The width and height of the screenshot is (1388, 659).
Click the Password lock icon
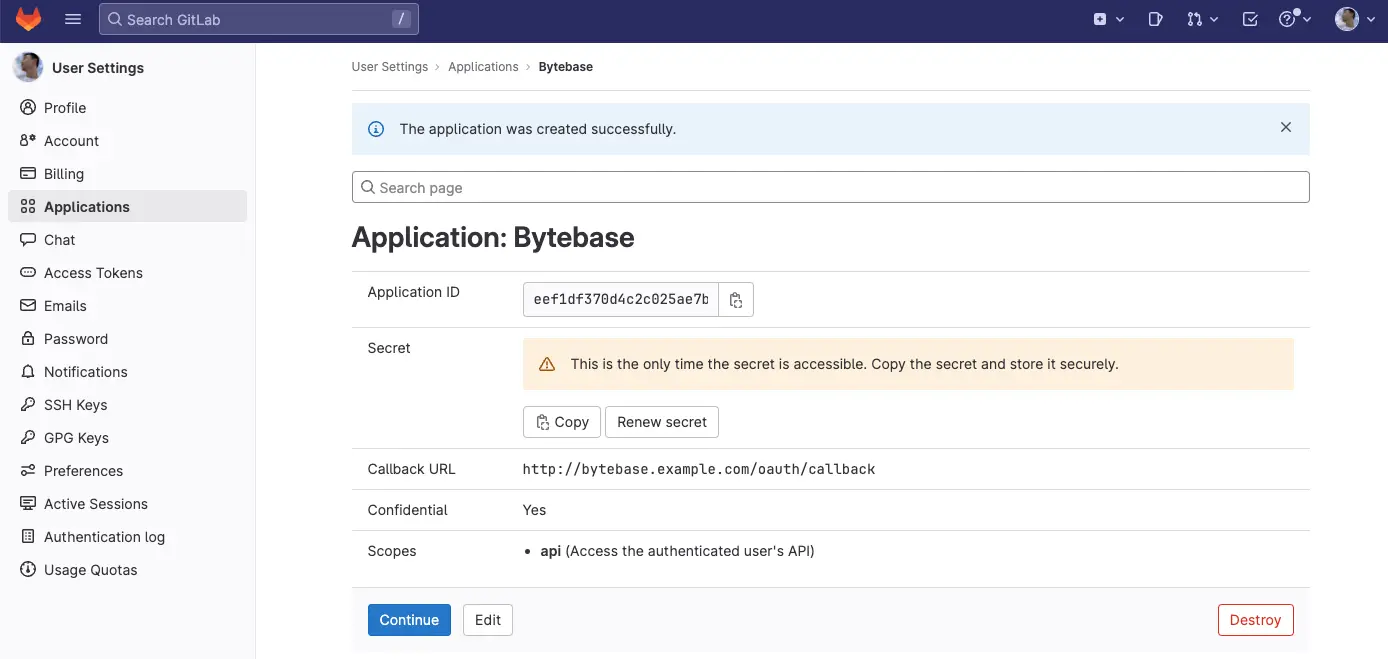tap(28, 338)
